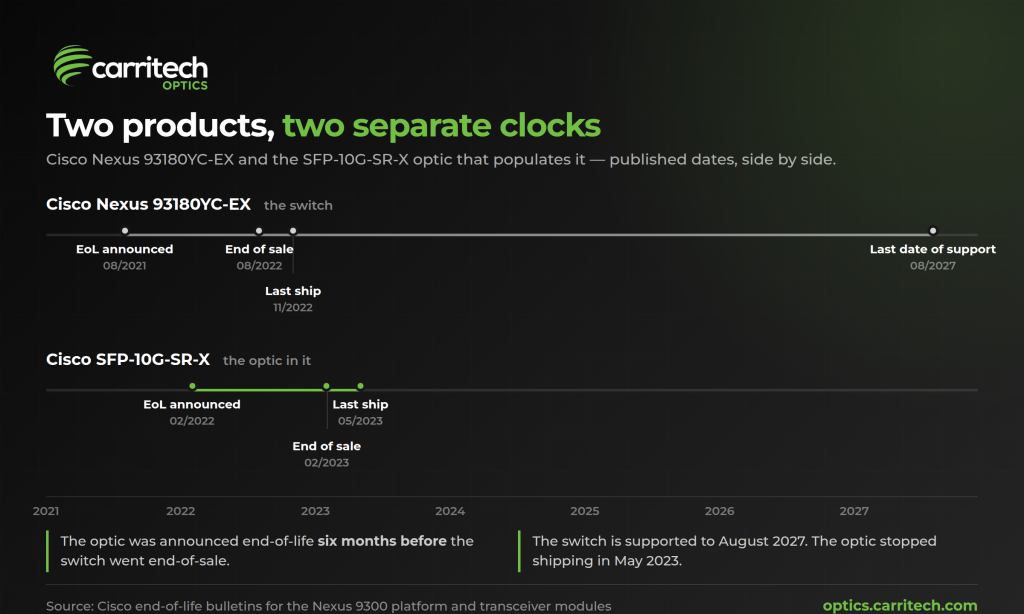This screenshot has width=1024, height=614.
Task: Click the Cisco SFP-10G-SR-X heading
Action: (x=128, y=360)
